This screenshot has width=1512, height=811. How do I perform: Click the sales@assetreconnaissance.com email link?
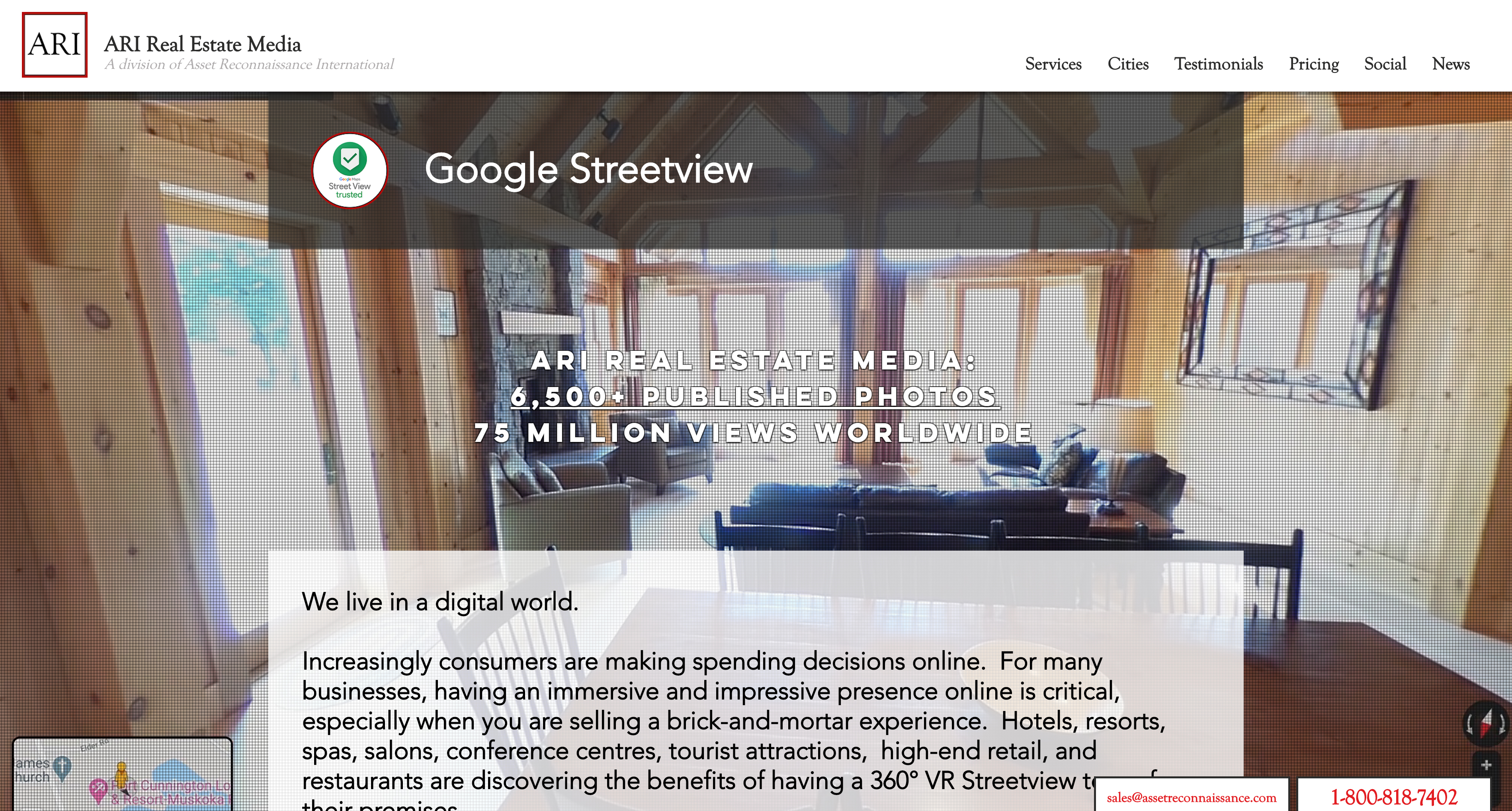click(1191, 797)
